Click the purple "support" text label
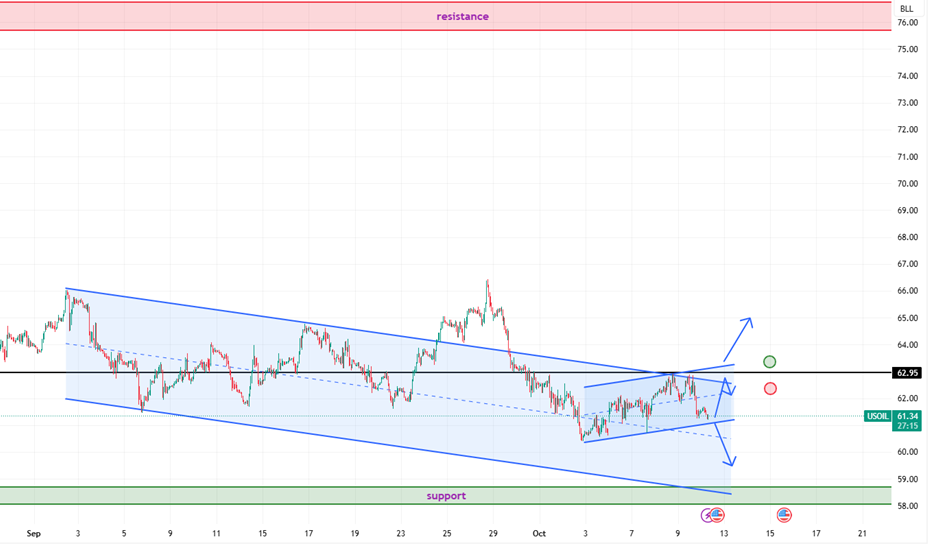Viewport: 934px width, 545px height. tap(445, 496)
